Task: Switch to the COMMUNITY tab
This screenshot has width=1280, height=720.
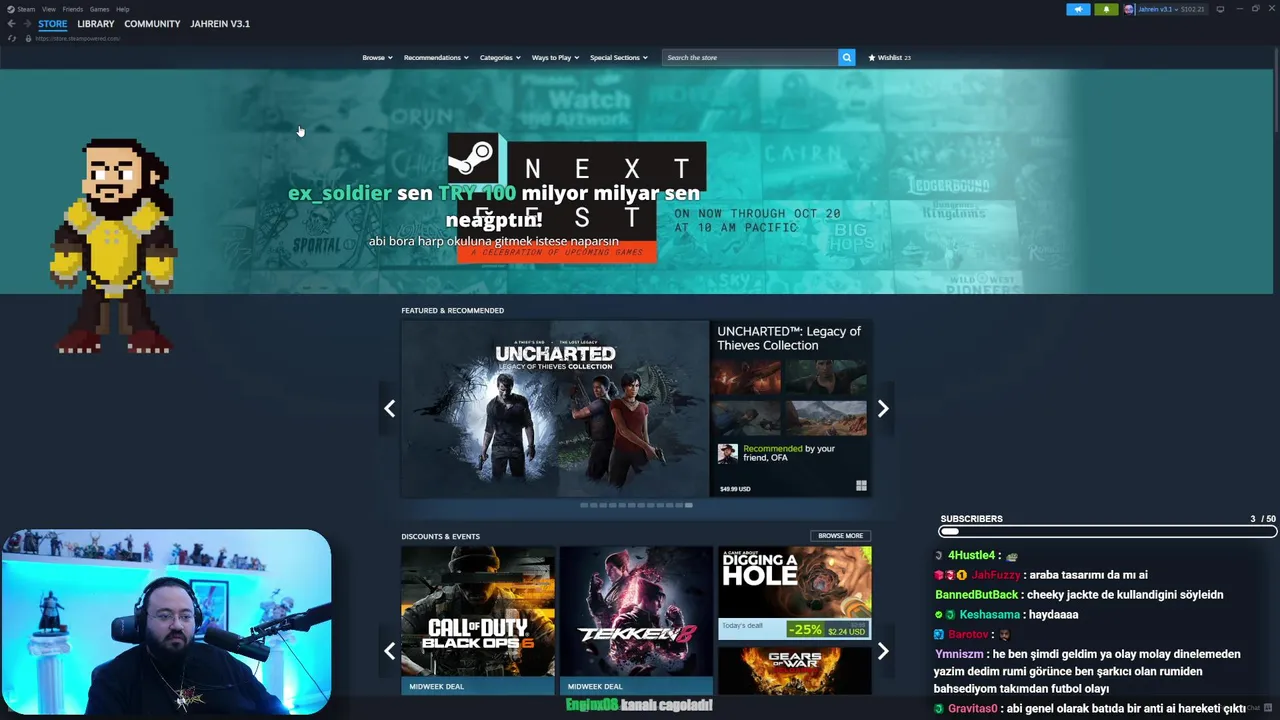Action: coord(152,24)
